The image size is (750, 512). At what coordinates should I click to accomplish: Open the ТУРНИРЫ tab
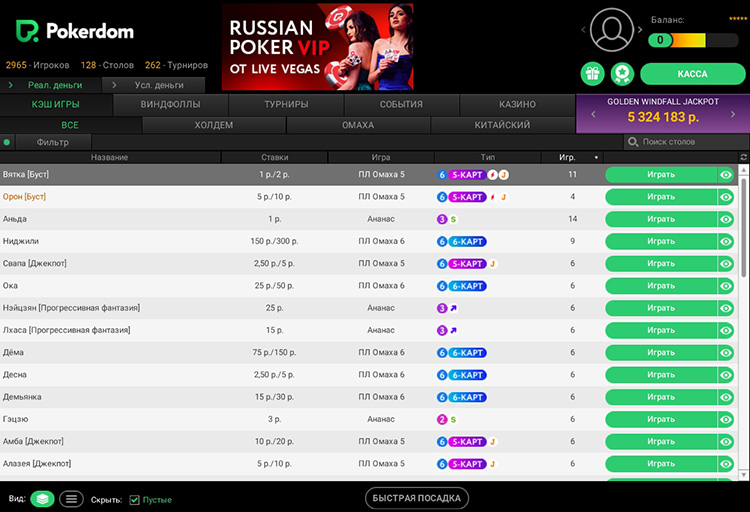pos(286,104)
